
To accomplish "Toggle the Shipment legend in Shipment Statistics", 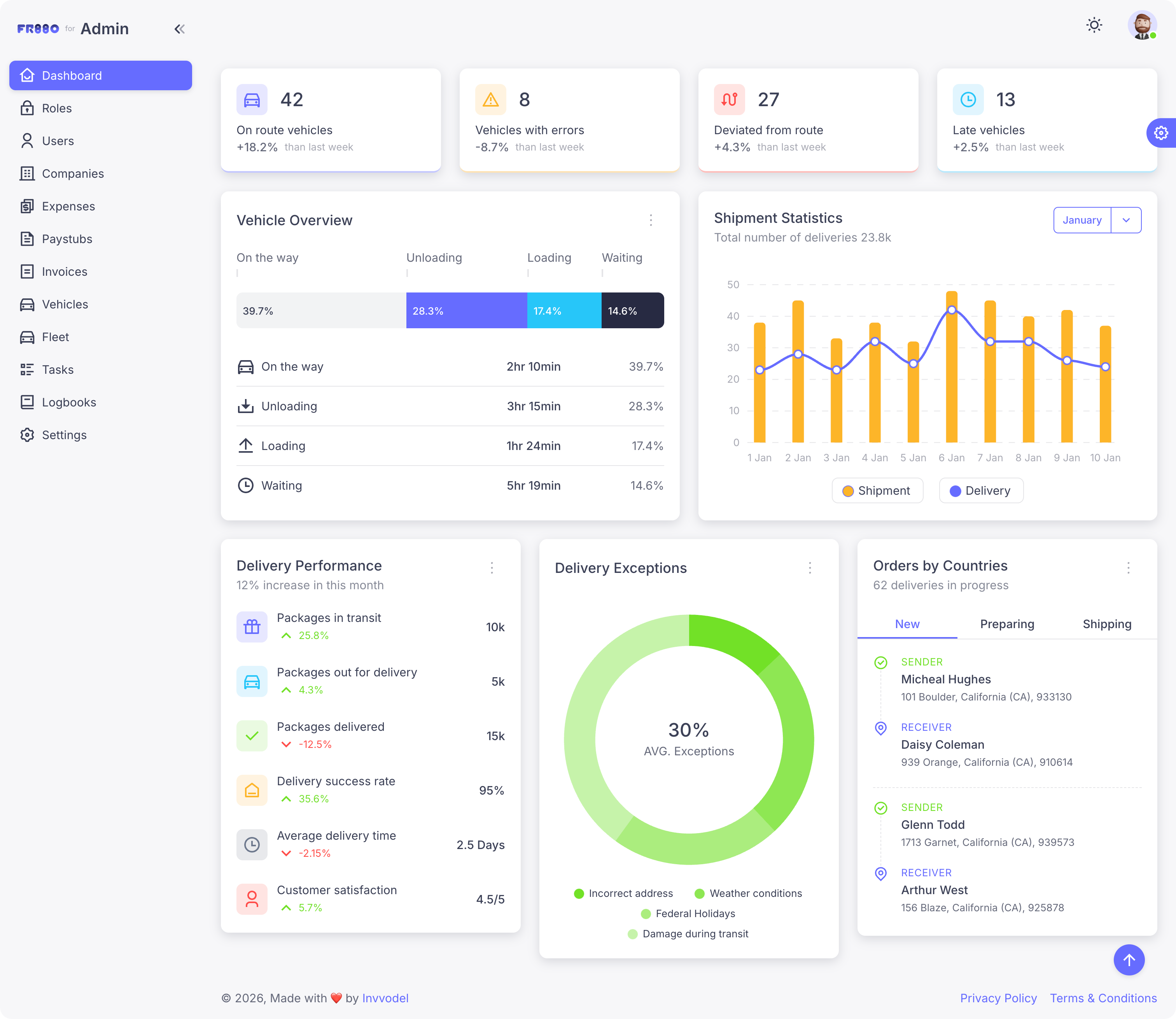I will coord(877,490).
